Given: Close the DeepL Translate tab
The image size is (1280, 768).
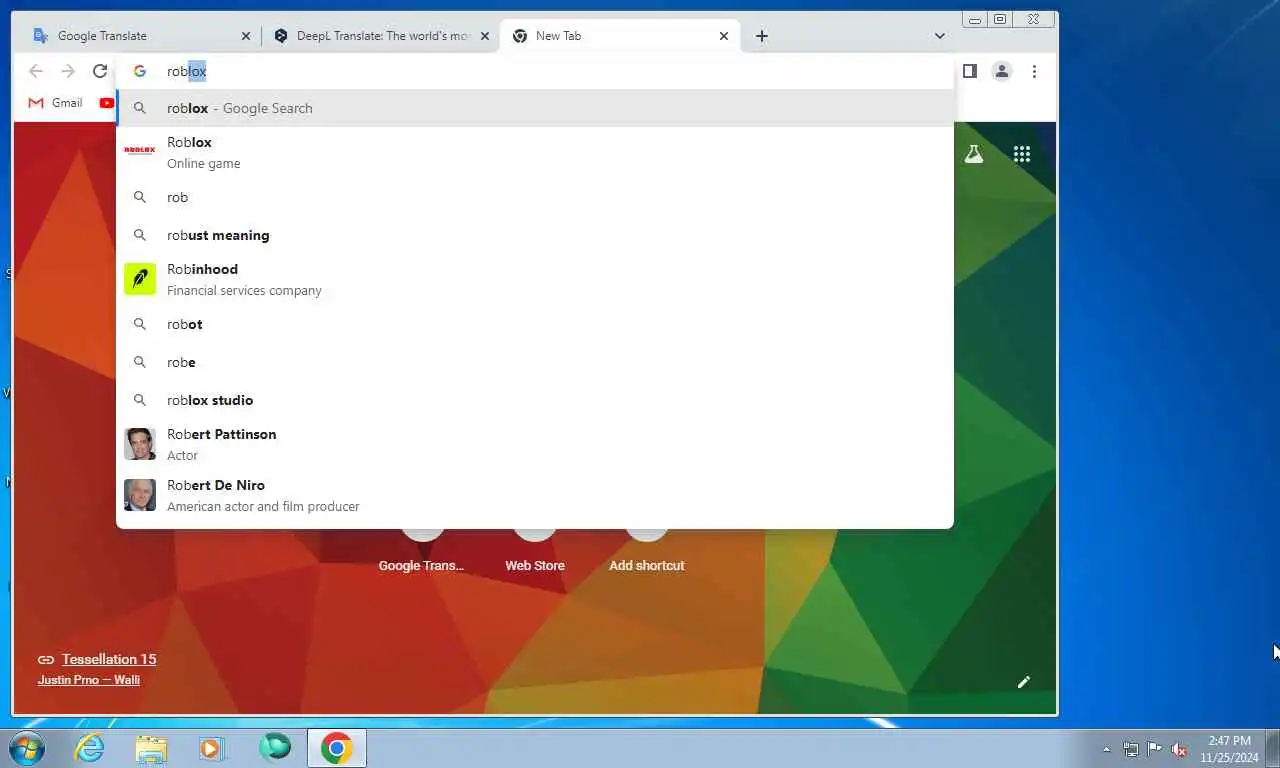Looking at the screenshot, I should pos(485,36).
